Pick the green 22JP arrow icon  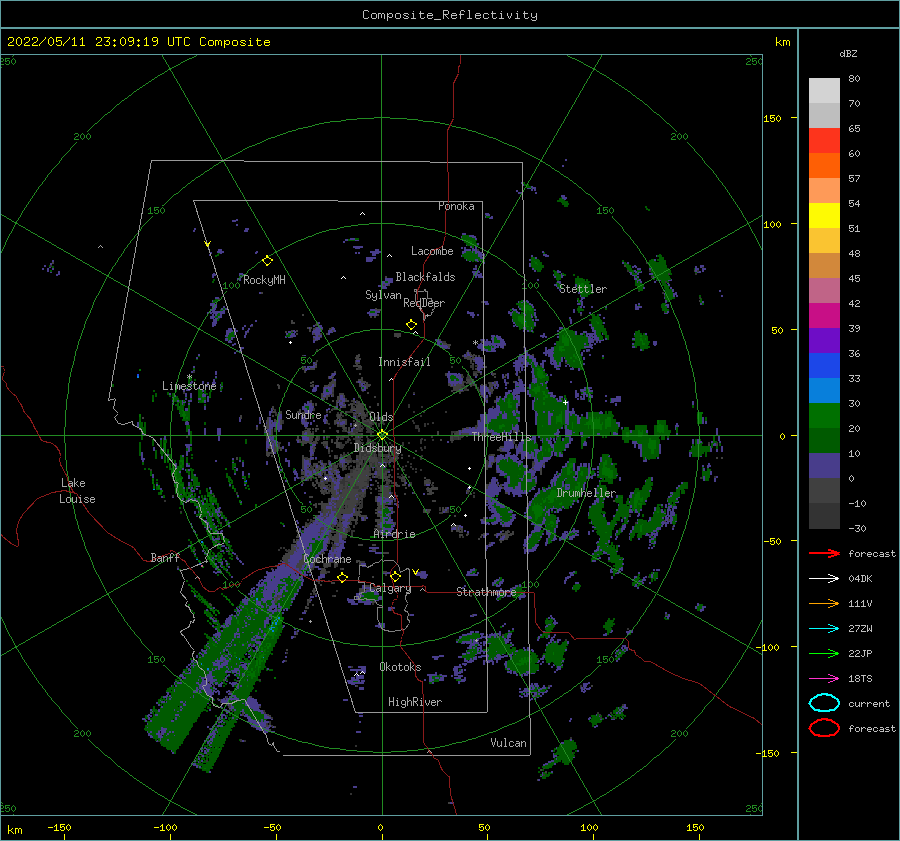coord(824,653)
